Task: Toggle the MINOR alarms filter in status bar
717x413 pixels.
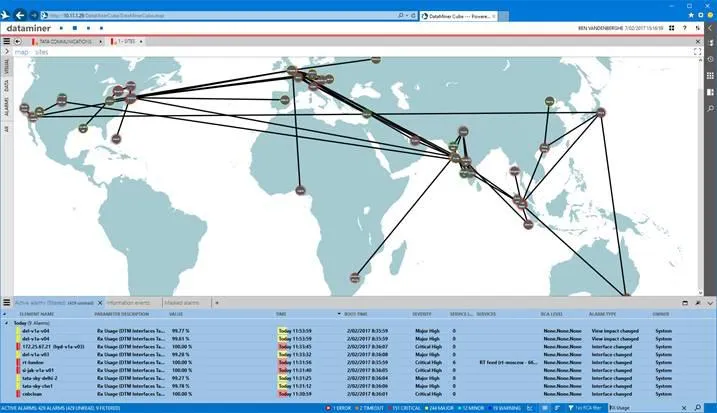Action: coord(470,408)
